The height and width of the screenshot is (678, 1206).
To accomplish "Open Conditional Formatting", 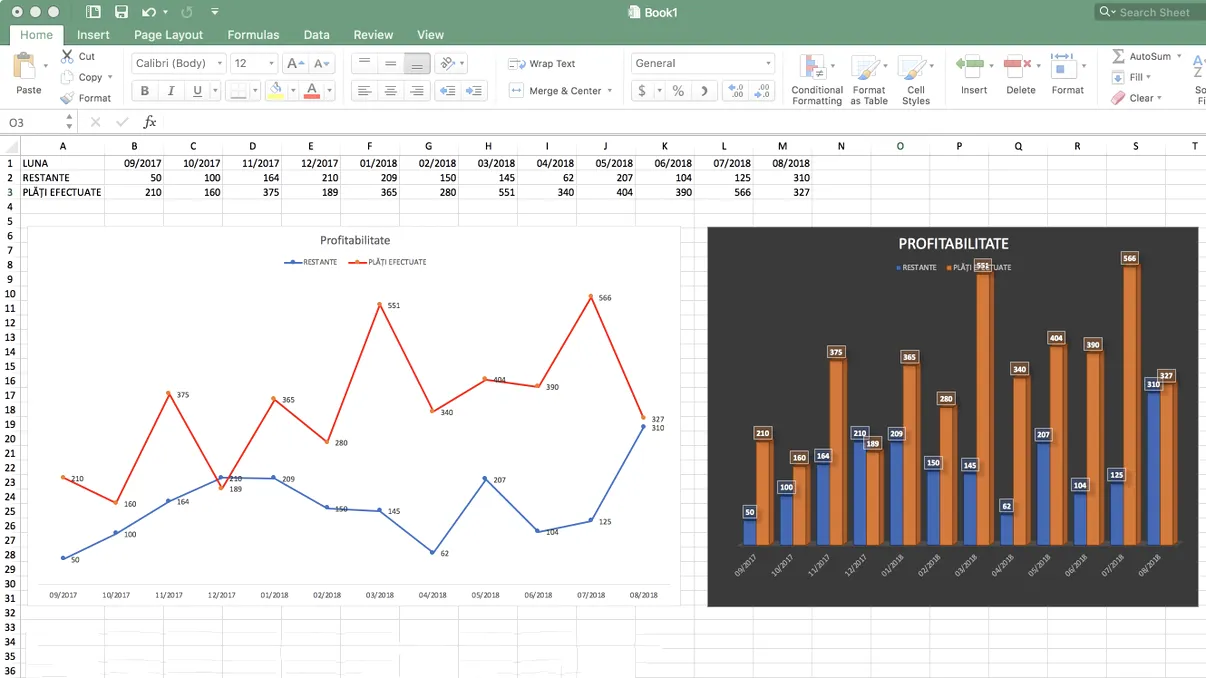I will tap(817, 80).
